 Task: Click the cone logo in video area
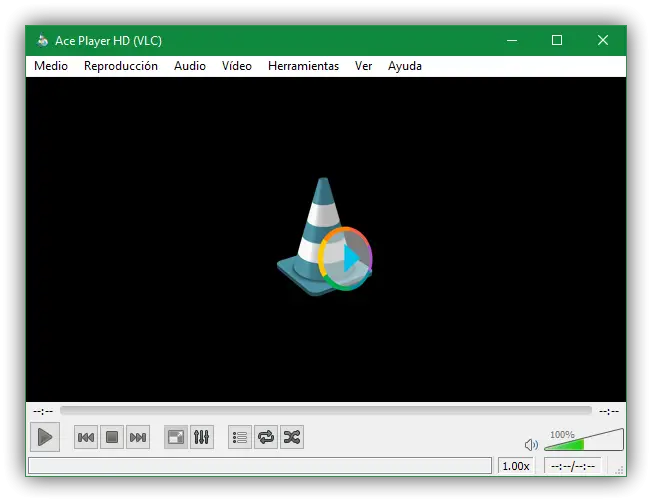325,237
